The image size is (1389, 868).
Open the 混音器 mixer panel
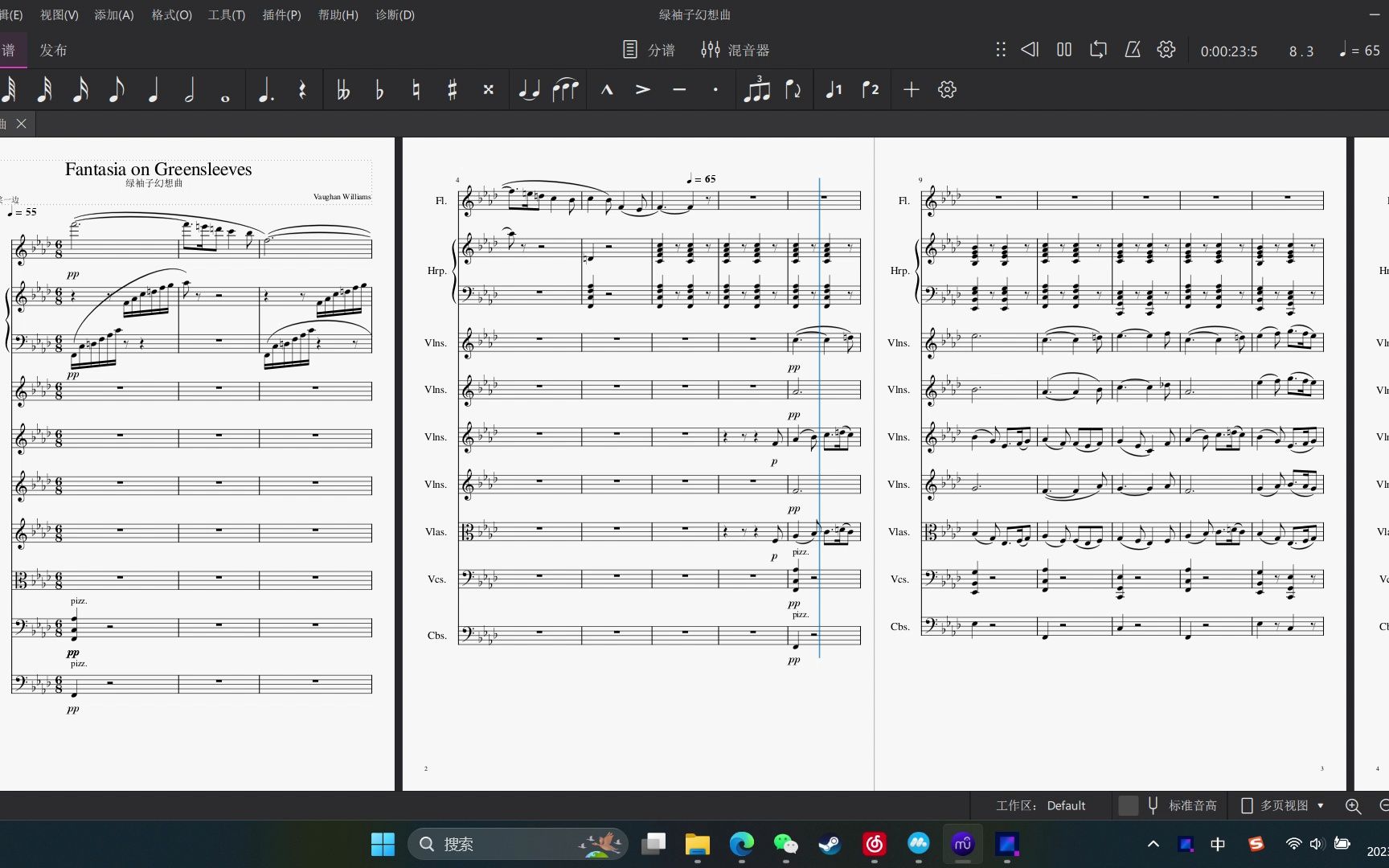pos(735,50)
